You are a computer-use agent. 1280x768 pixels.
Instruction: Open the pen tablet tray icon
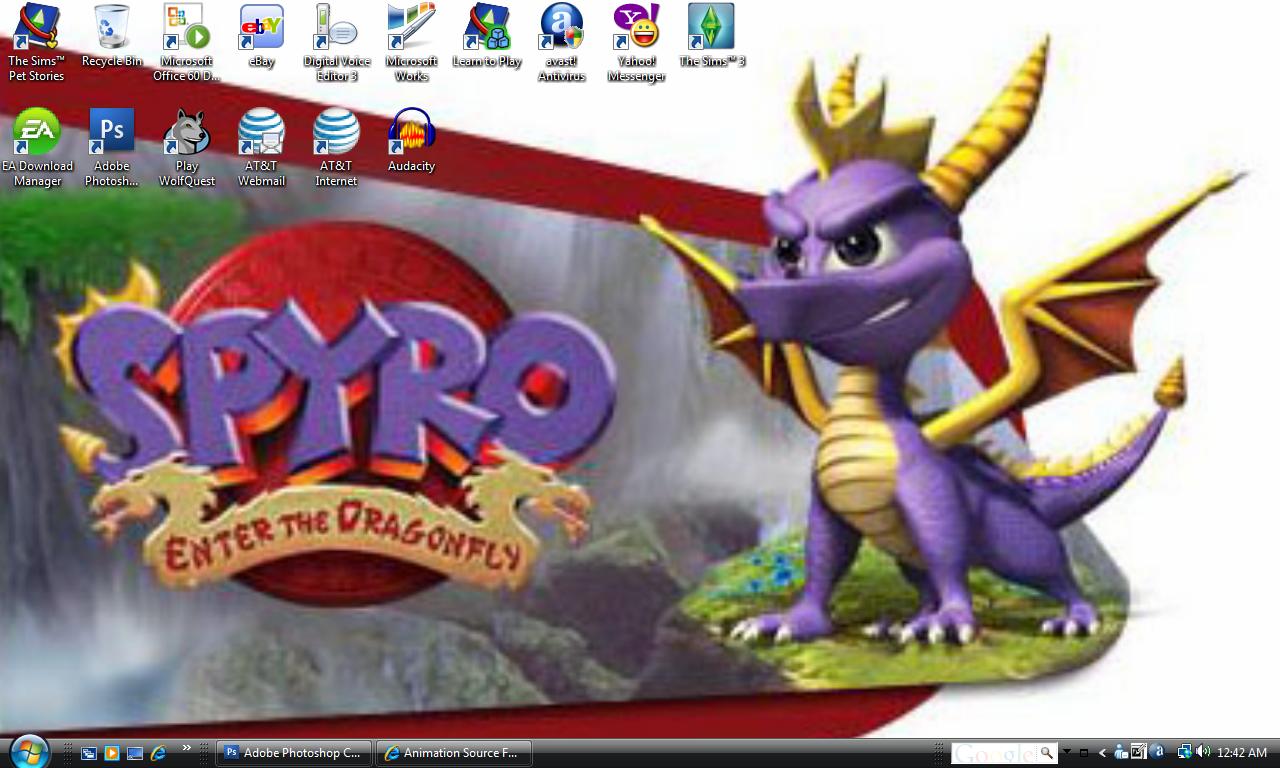pos(1139,752)
